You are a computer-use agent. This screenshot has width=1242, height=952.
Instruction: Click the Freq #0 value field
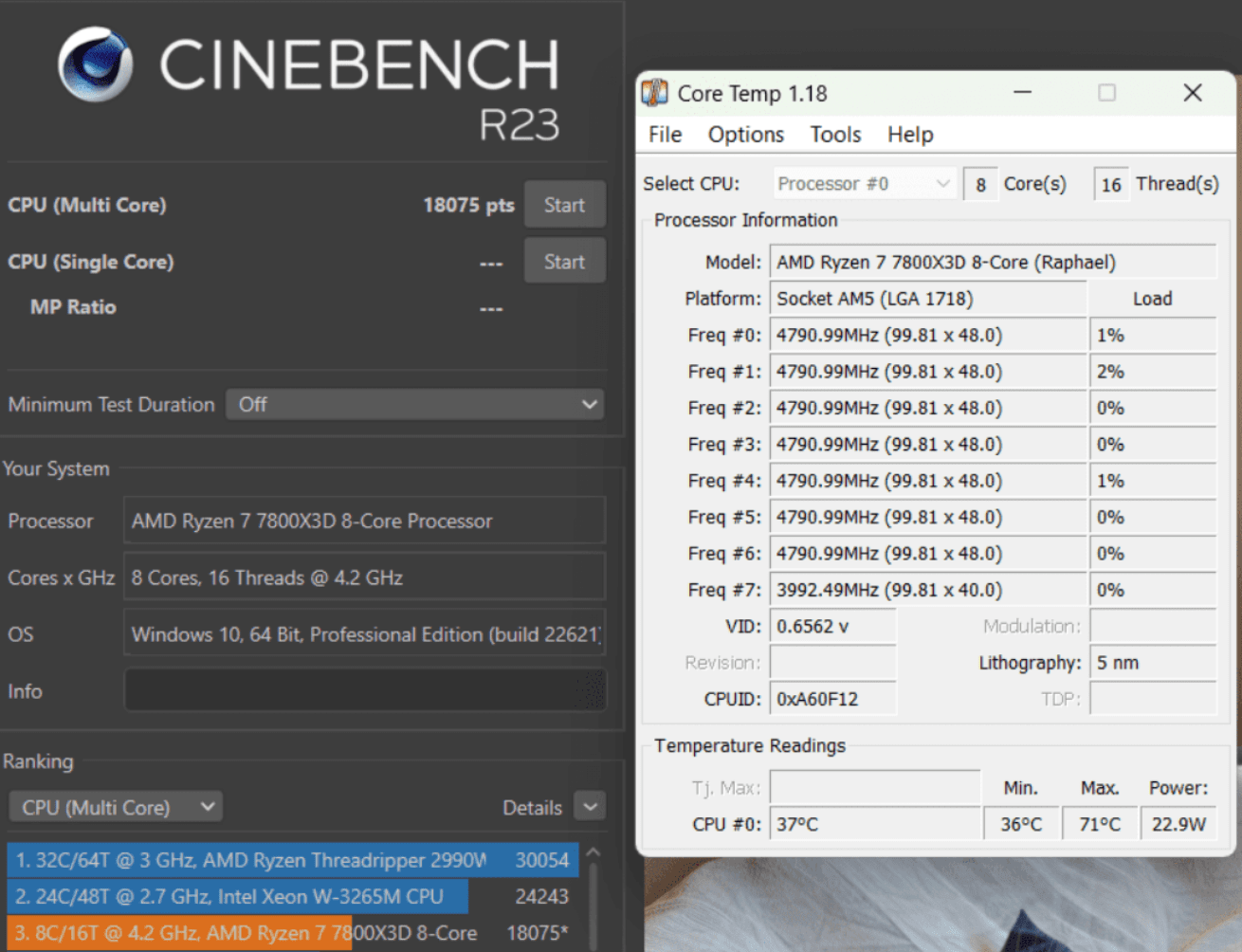928,335
